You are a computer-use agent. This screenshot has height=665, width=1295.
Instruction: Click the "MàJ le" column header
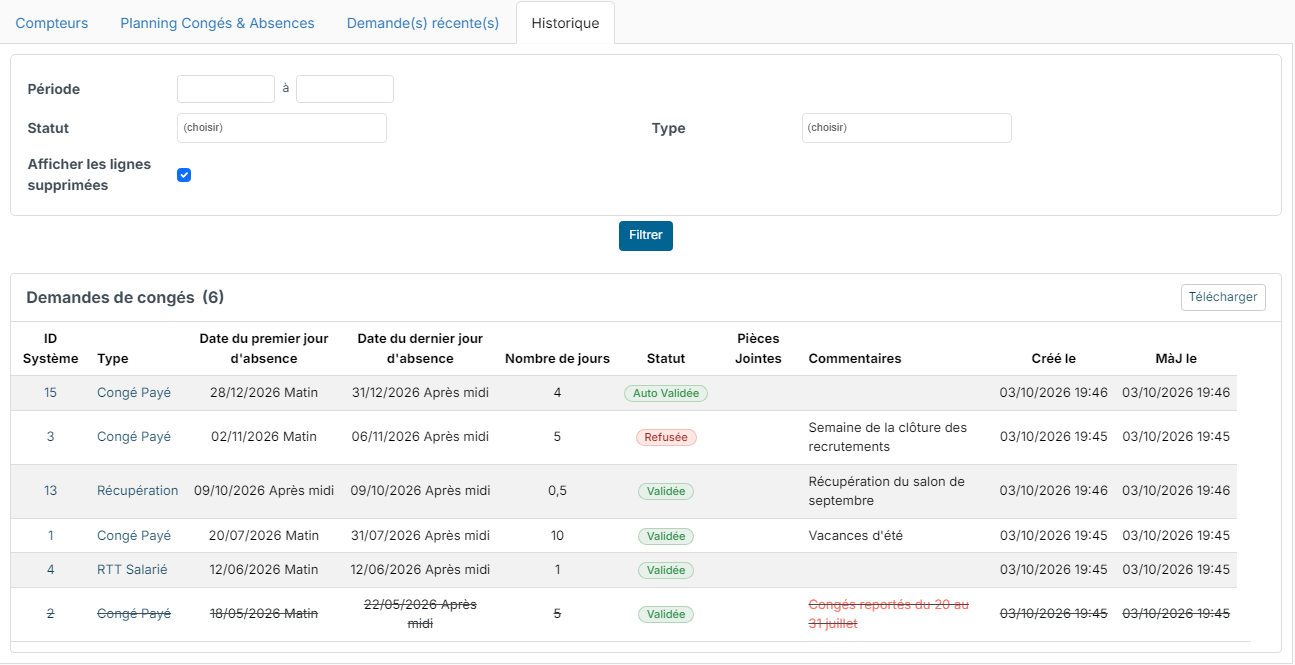pyautogui.click(x=1176, y=359)
